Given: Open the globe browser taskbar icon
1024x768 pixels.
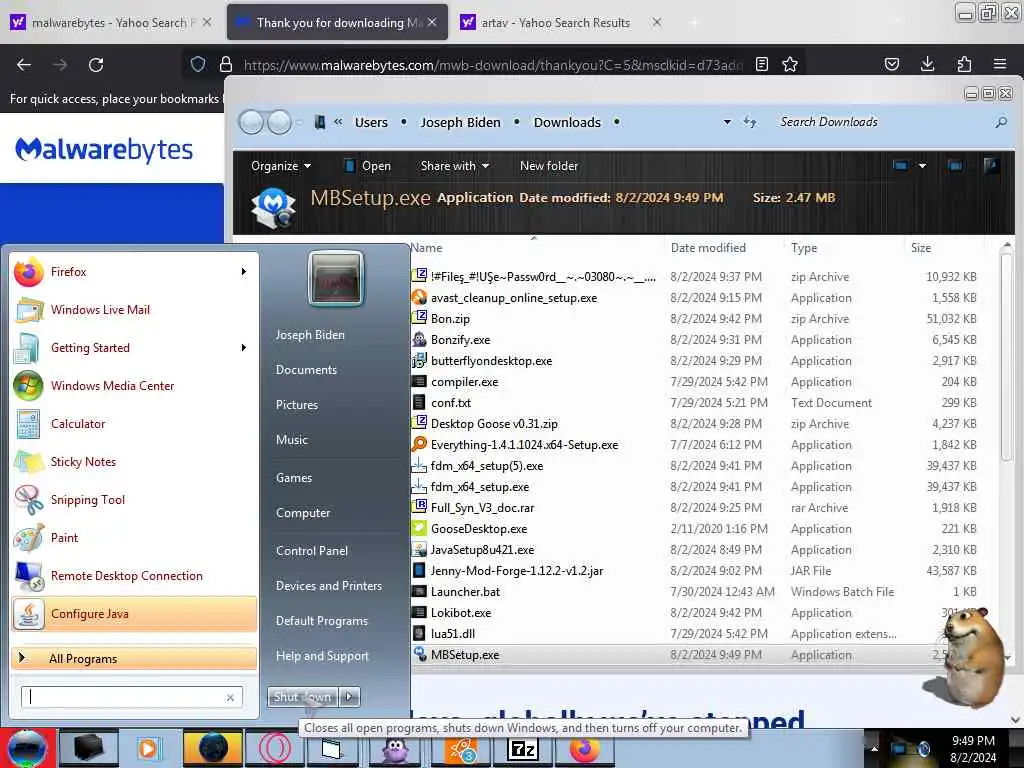Looking at the screenshot, I should (x=212, y=748).
